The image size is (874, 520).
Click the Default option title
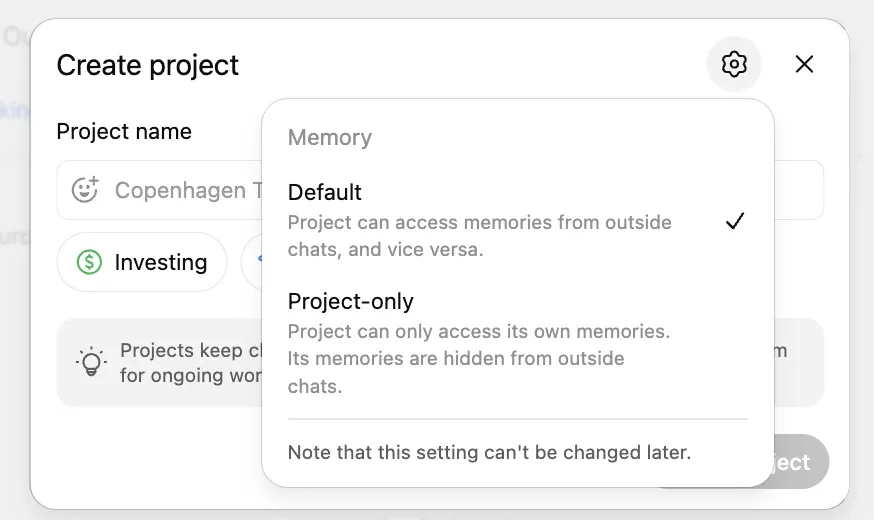325,192
